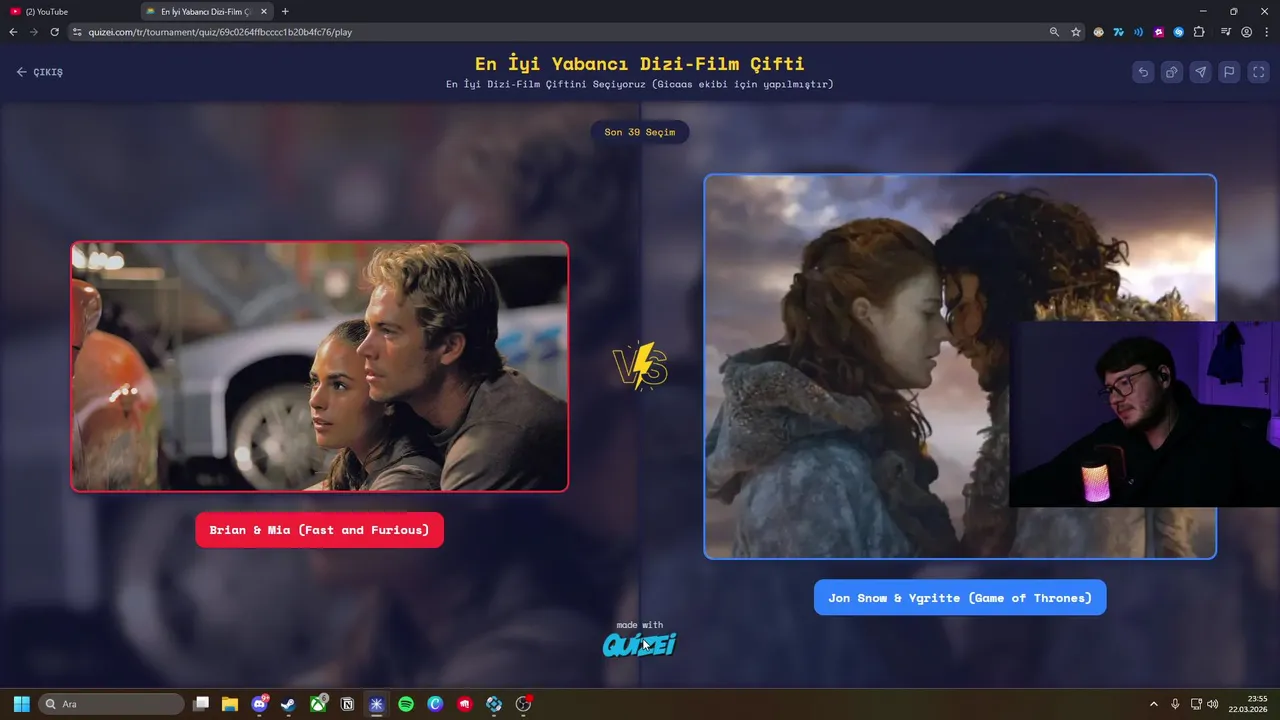1280x720 pixels.
Task: Open the pink square extension icon
Action: pyautogui.click(x=1159, y=32)
